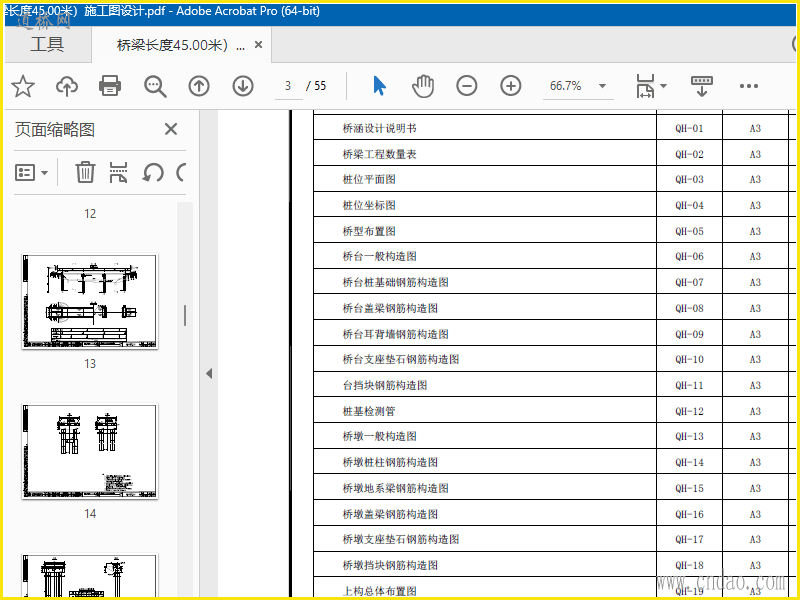
Task: Click the 桥墩地系梁钢筋构造图 row text
Action: coord(395,488)
